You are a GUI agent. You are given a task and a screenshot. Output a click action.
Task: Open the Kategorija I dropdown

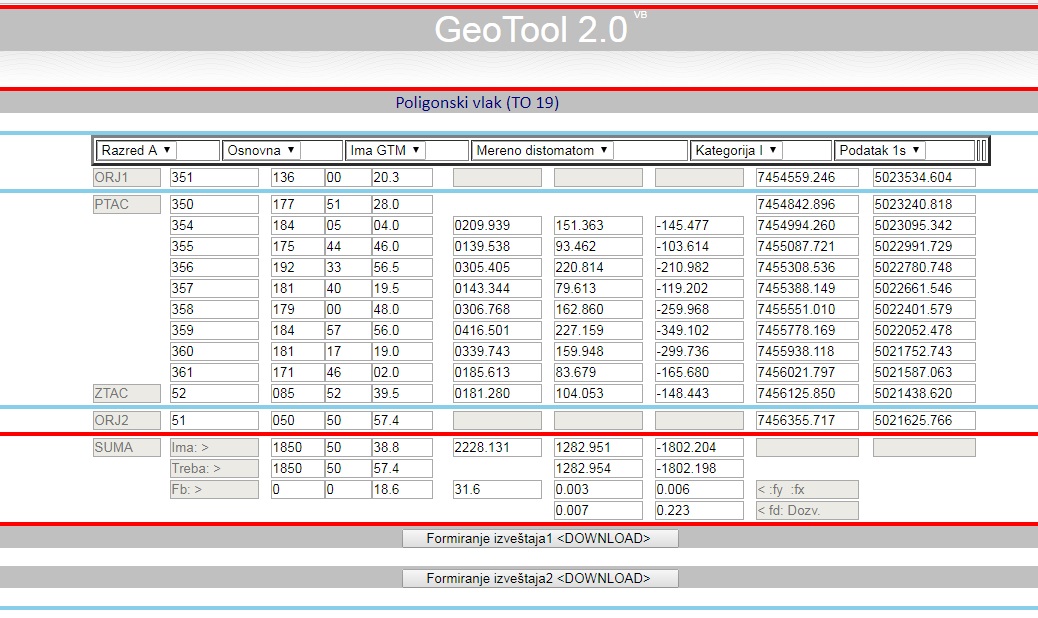[737, 150]
